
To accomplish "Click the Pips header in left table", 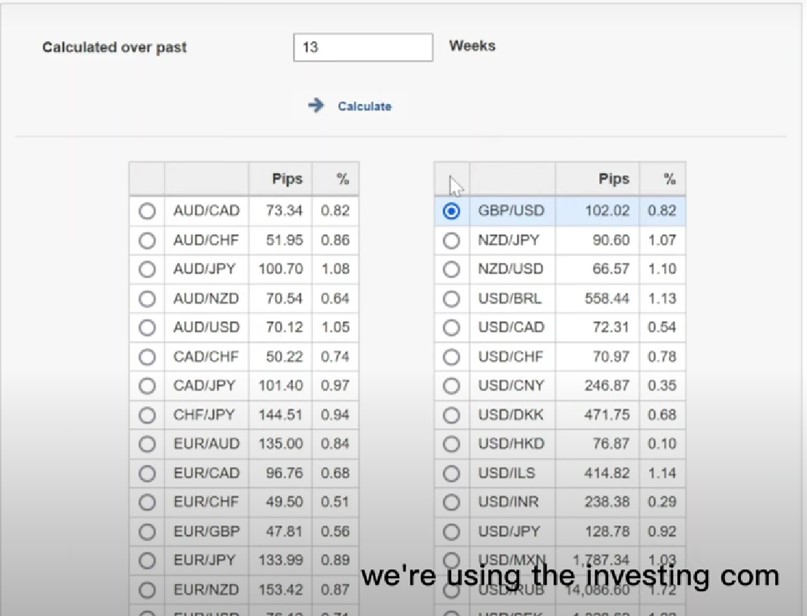I will point(287,179).
